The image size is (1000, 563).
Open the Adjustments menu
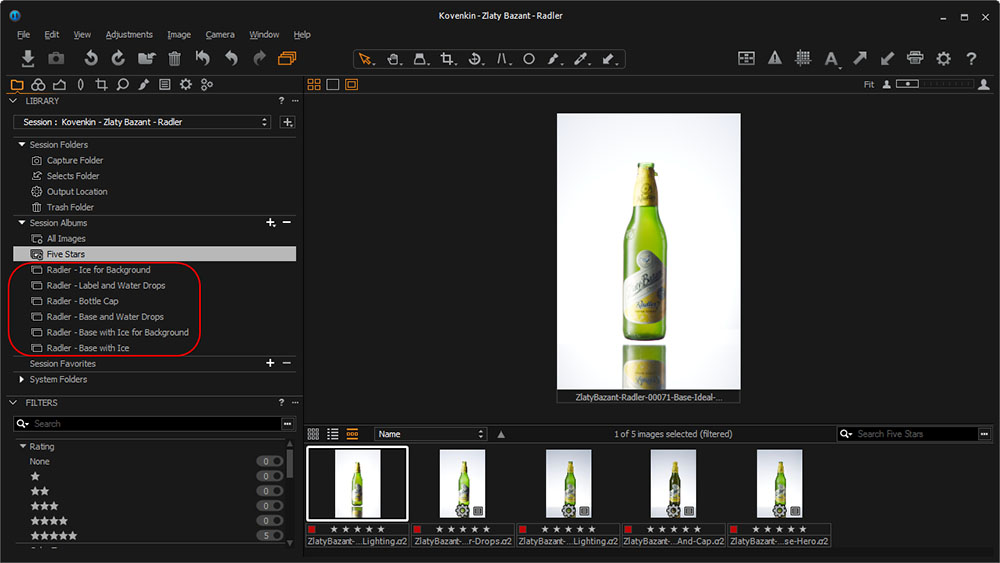coord(129,34)
